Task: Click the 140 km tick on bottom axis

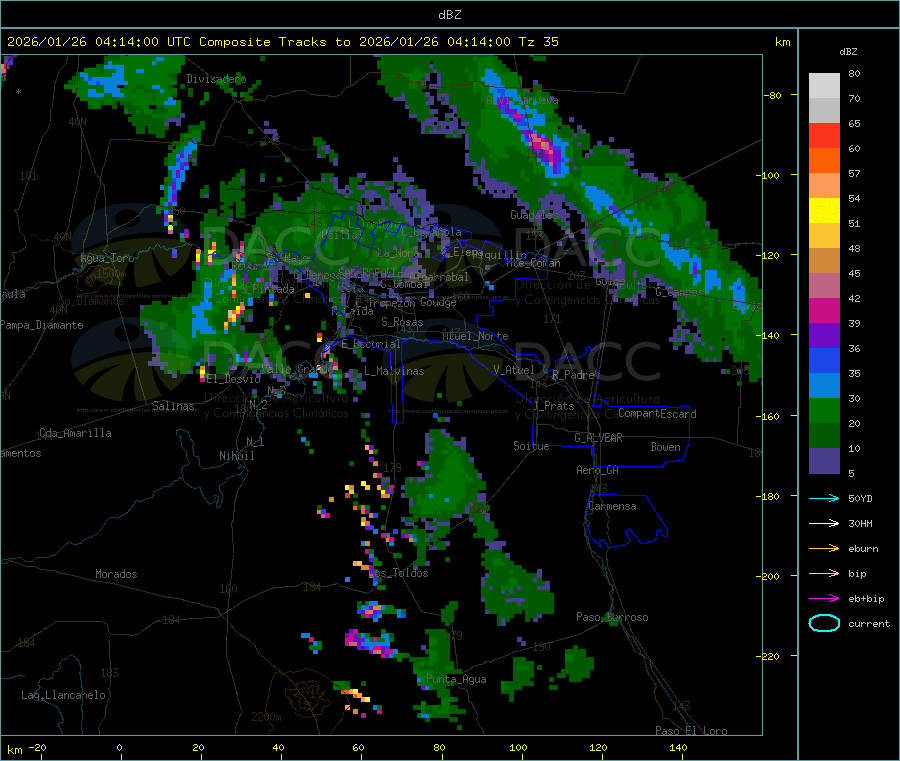Action: point(678,748)
